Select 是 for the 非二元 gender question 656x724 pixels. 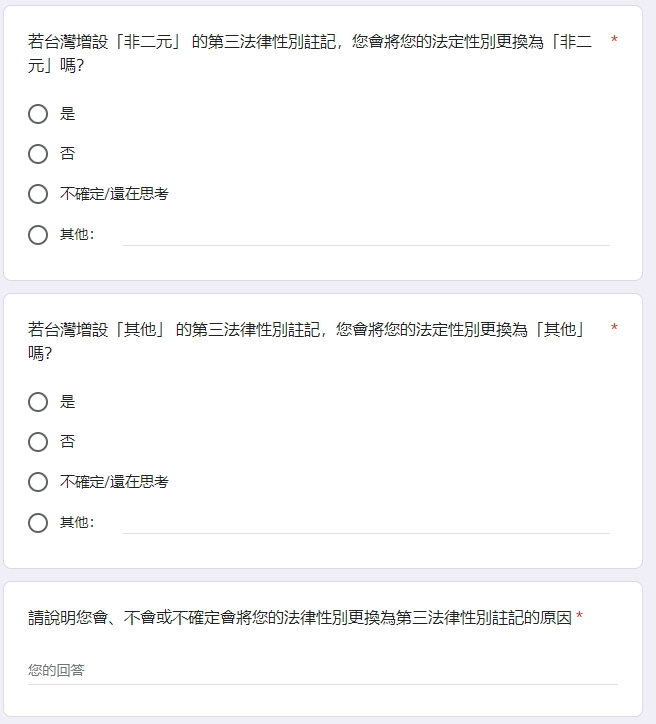point(38,114)
